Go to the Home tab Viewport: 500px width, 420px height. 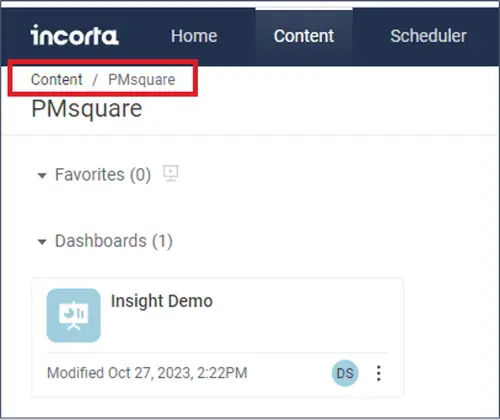click(194, 36)
